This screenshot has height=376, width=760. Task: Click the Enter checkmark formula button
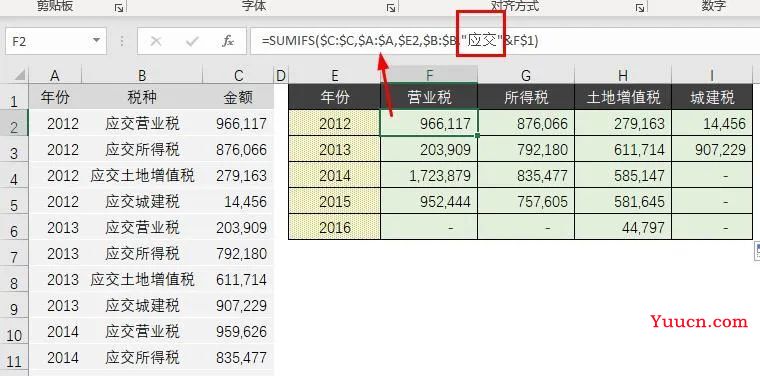tap(192, 41)
